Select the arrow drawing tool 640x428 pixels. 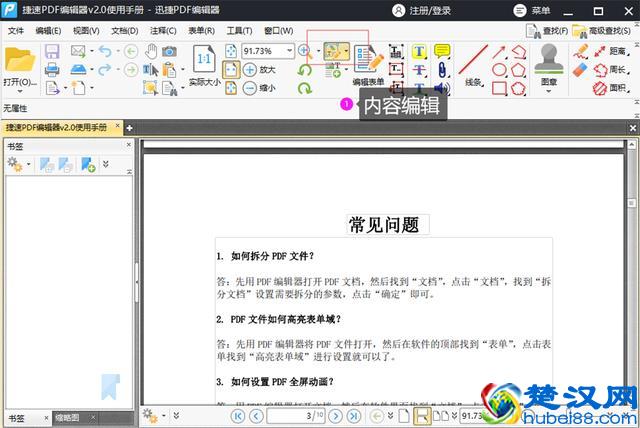click(x=499, y=52)
